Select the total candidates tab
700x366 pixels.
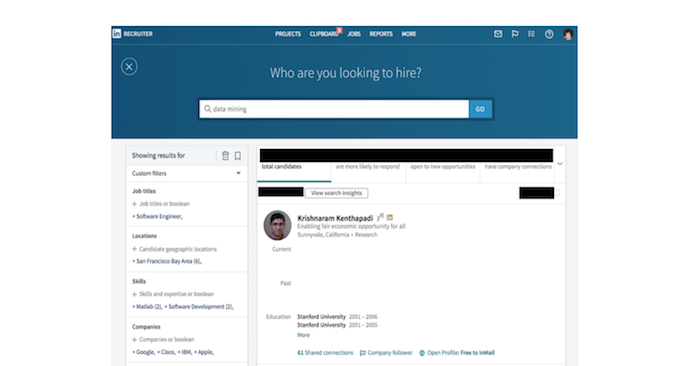[x=294, y=166]
